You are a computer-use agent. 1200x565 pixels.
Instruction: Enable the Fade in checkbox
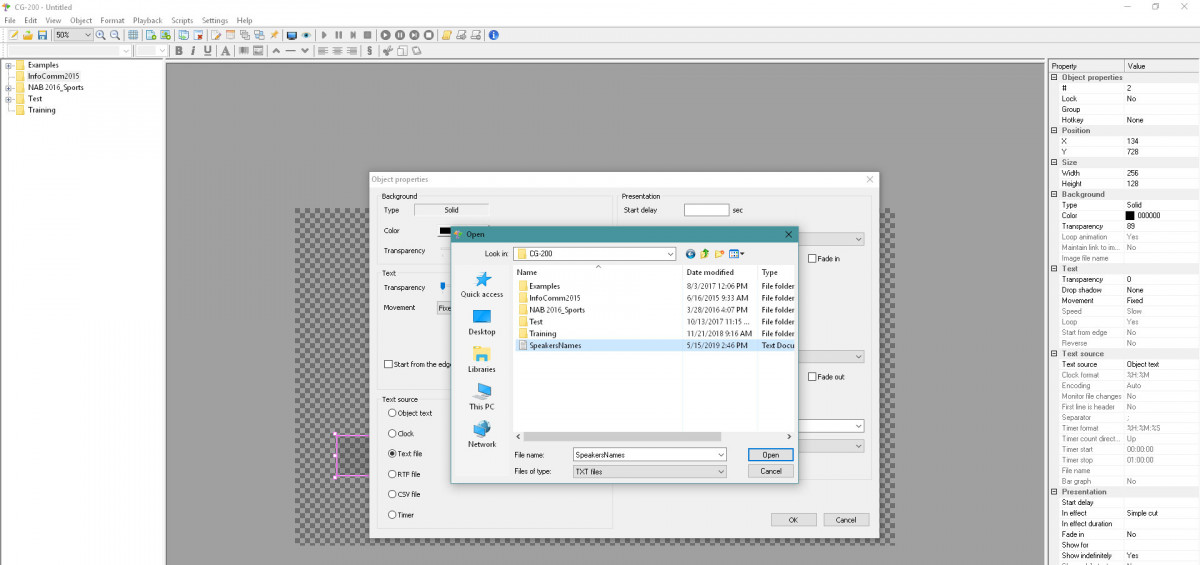812,258
